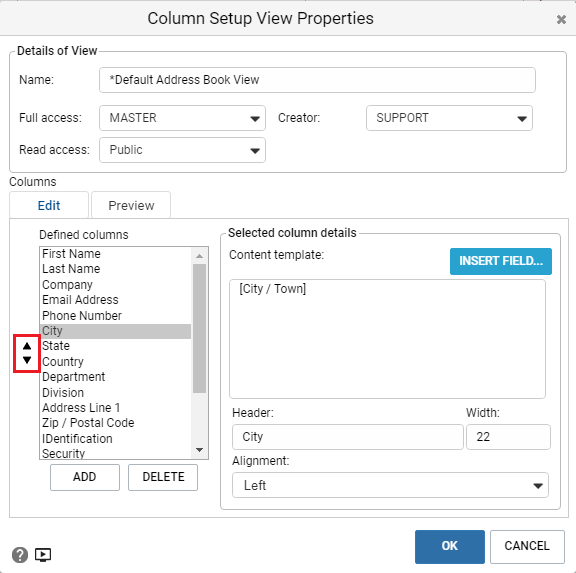The width and height of the screenshot is (576, 573).
Task: Move selected column up with up arrow
Action: click(27, 346)
